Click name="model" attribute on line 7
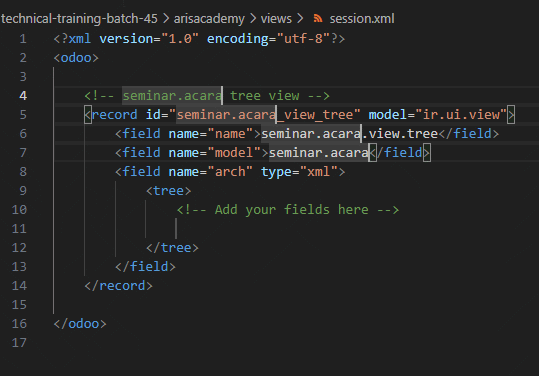The width and height of the screenshot is (539, 376). pos(214,153)
